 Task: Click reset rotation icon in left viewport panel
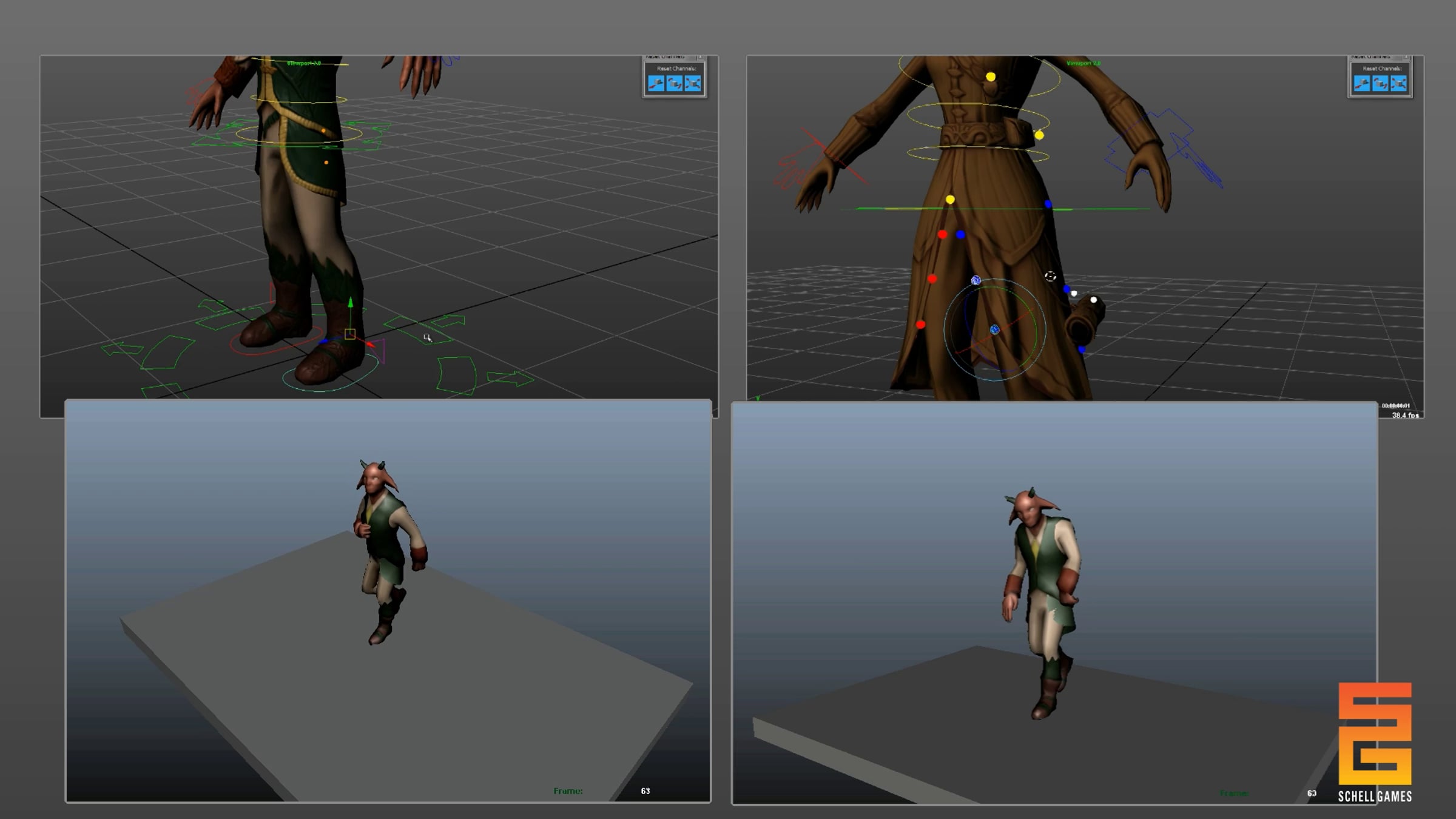pos(674,83)
